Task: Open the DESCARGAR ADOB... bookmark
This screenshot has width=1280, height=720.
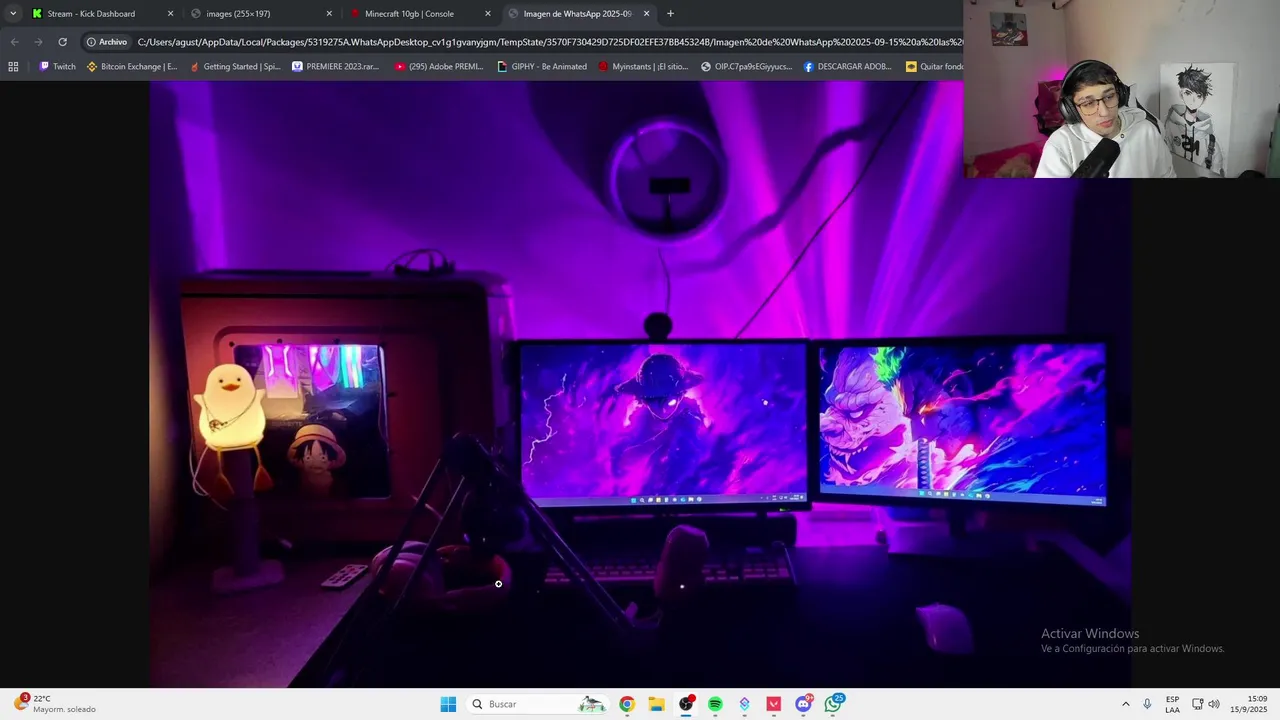Action: click(x=848, y=67)
